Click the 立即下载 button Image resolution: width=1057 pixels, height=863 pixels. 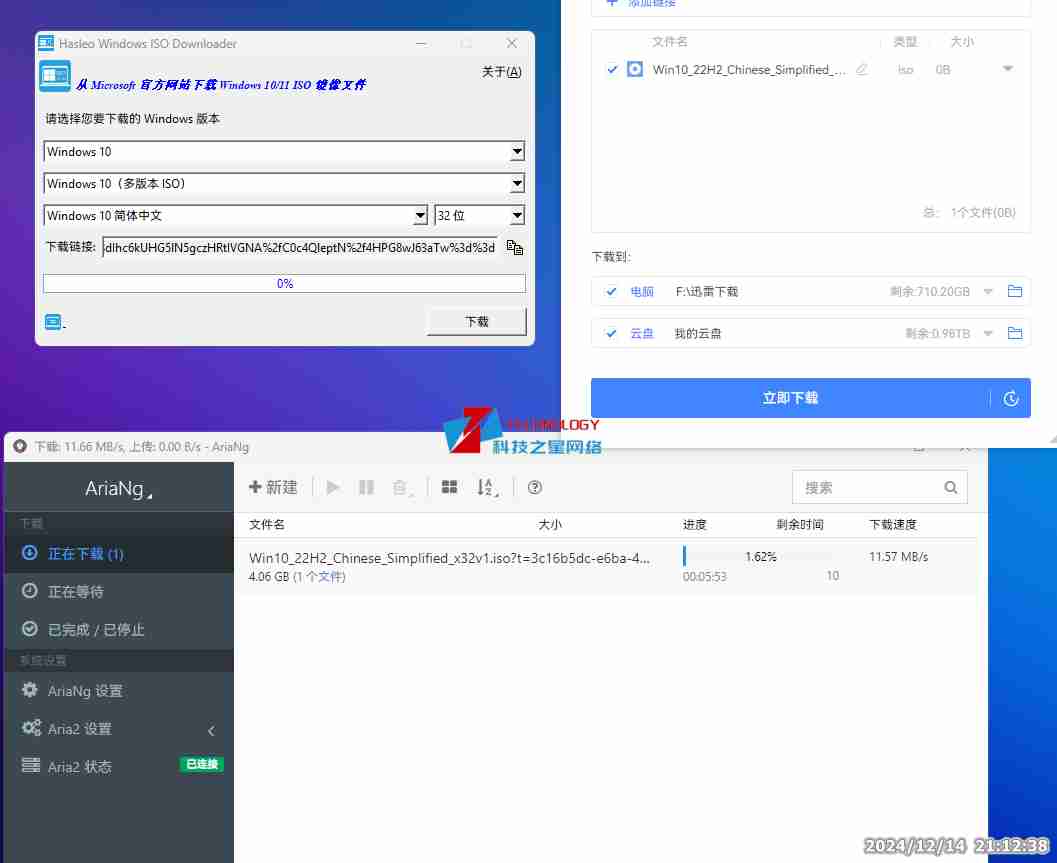tap(790, 397)
